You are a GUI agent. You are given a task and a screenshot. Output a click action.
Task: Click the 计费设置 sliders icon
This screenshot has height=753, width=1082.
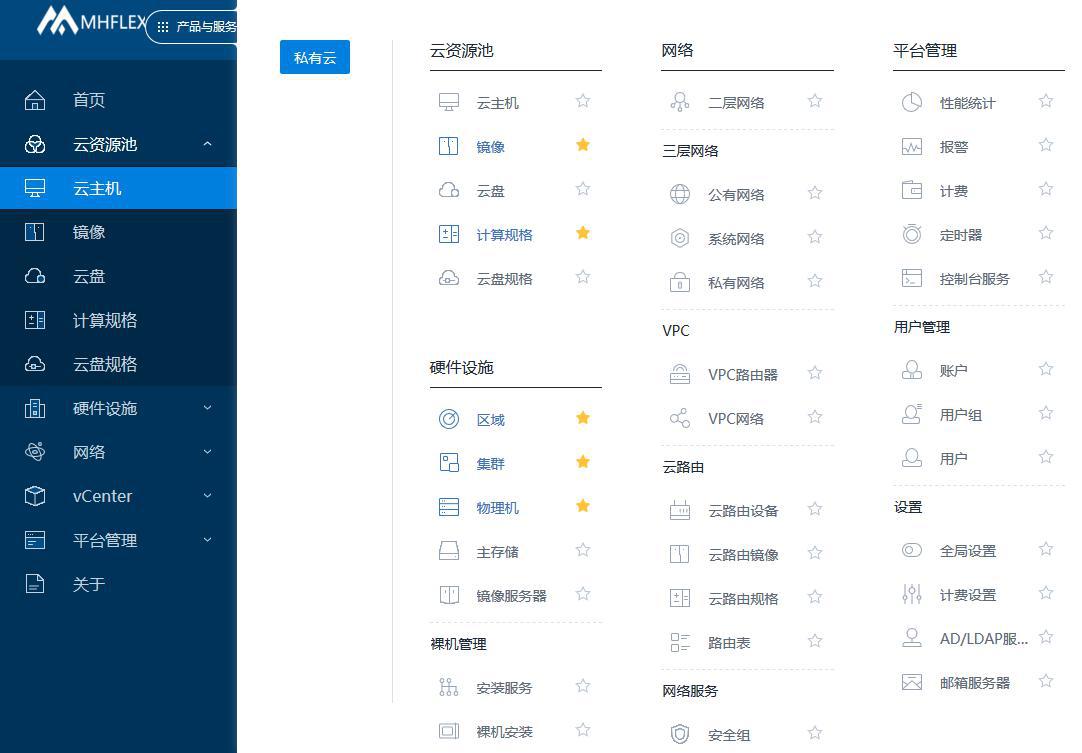coord(912,594)
